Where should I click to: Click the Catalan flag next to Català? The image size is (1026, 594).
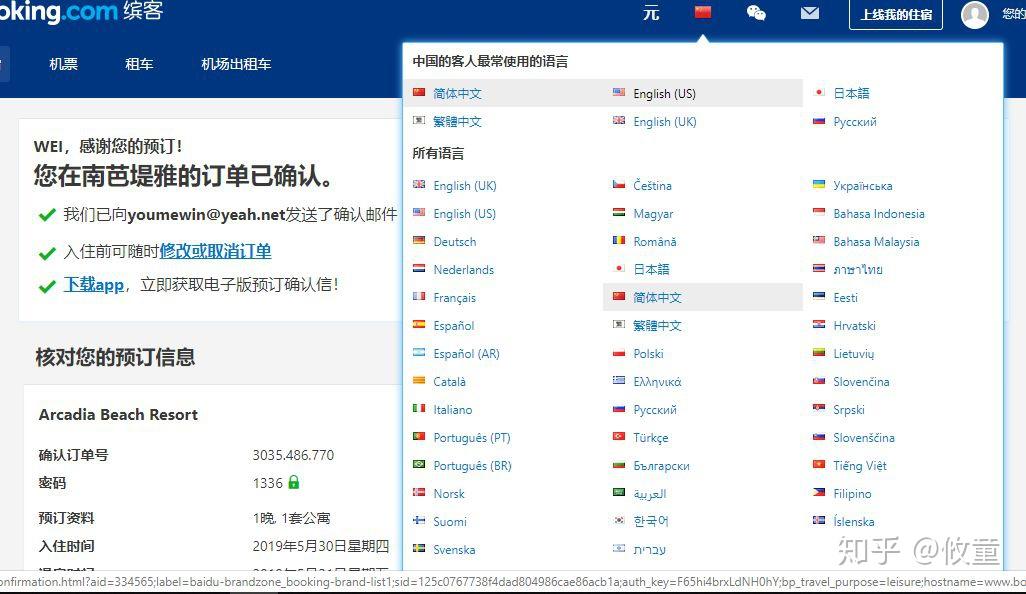[419, 381]
